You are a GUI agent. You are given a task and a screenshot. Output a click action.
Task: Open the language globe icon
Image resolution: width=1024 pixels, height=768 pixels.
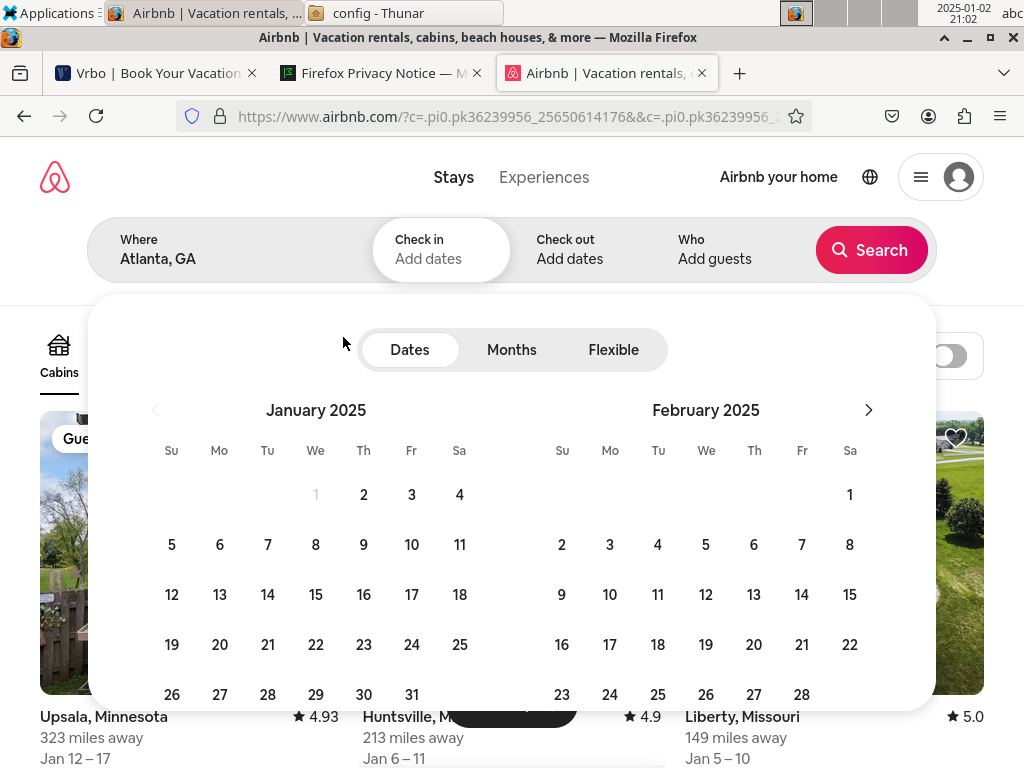tap(870, 177)
